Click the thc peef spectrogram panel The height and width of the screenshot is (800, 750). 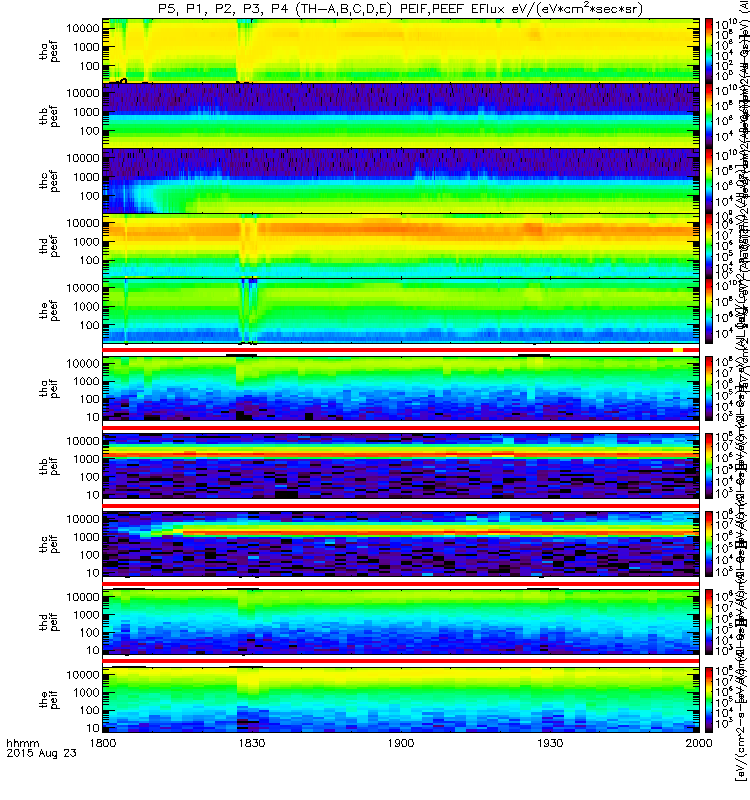(401, 181)
